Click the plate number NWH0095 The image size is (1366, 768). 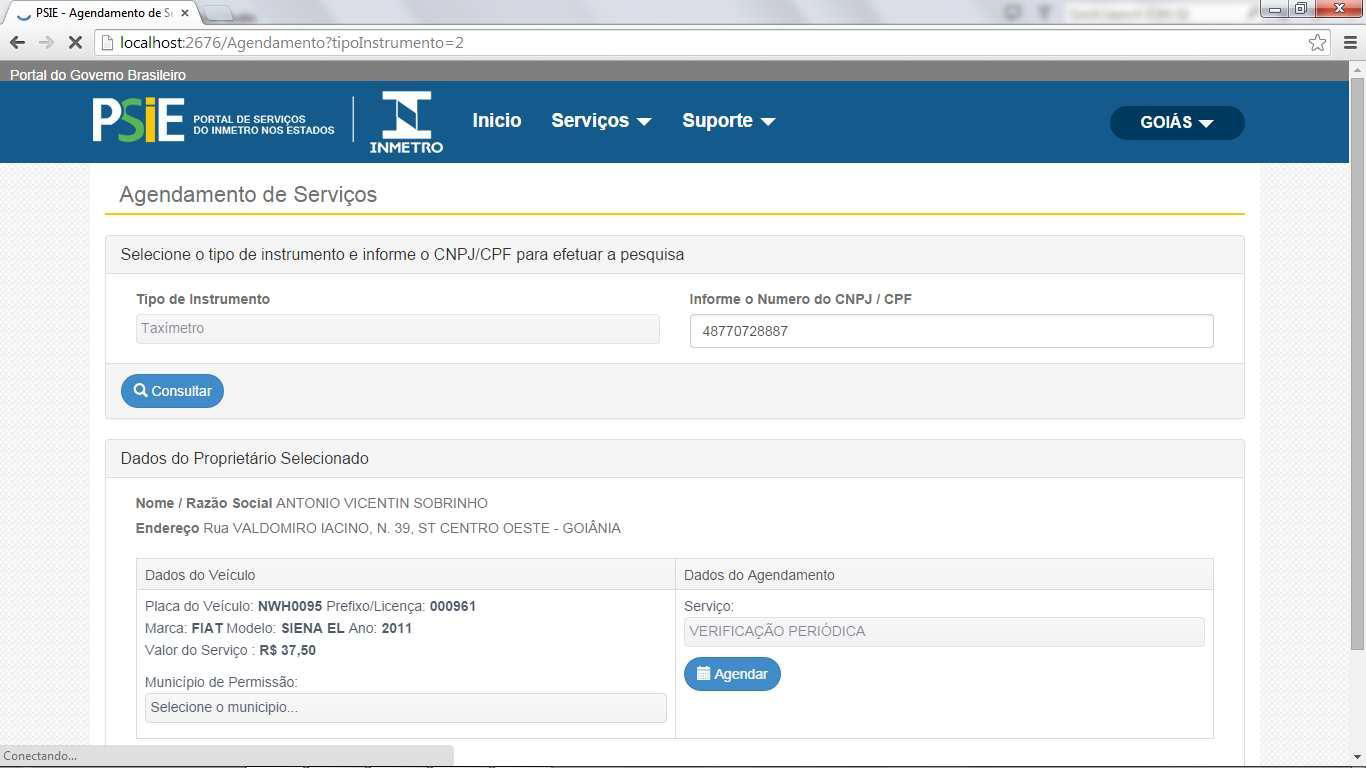point(290,606)
